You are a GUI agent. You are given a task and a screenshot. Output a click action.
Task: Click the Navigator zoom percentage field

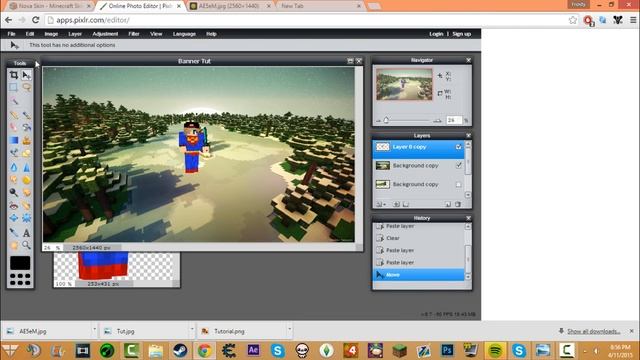pyautogui.click(x=454, y=120)
